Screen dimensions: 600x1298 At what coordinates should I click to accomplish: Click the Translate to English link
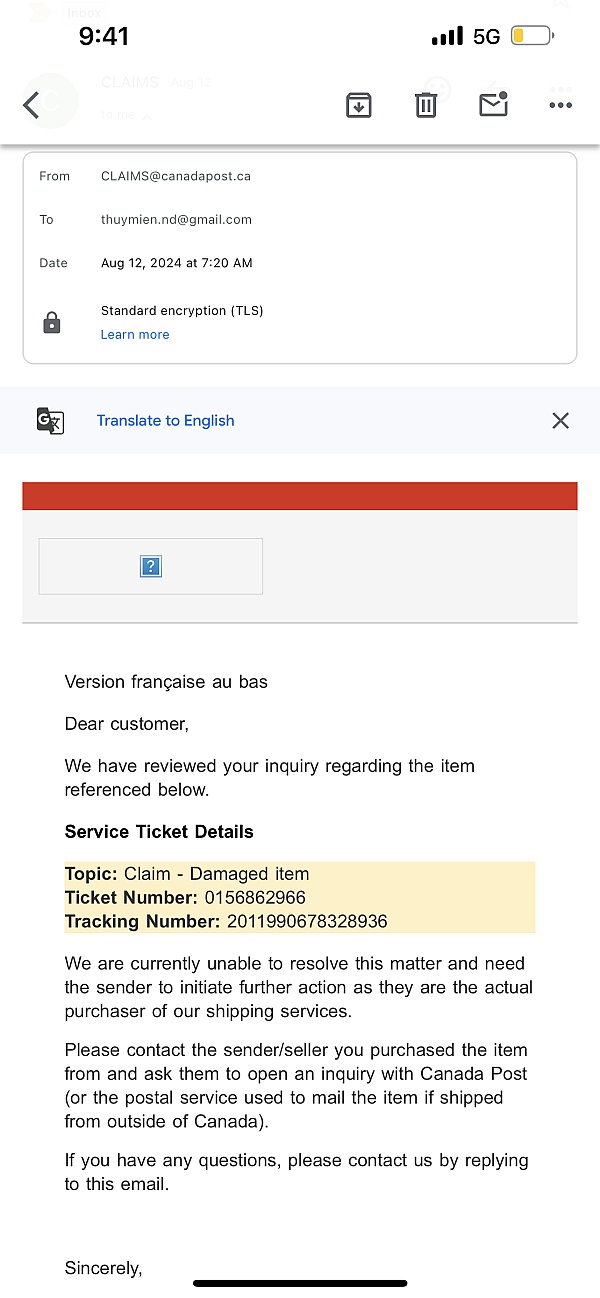(x=165, y=421)
